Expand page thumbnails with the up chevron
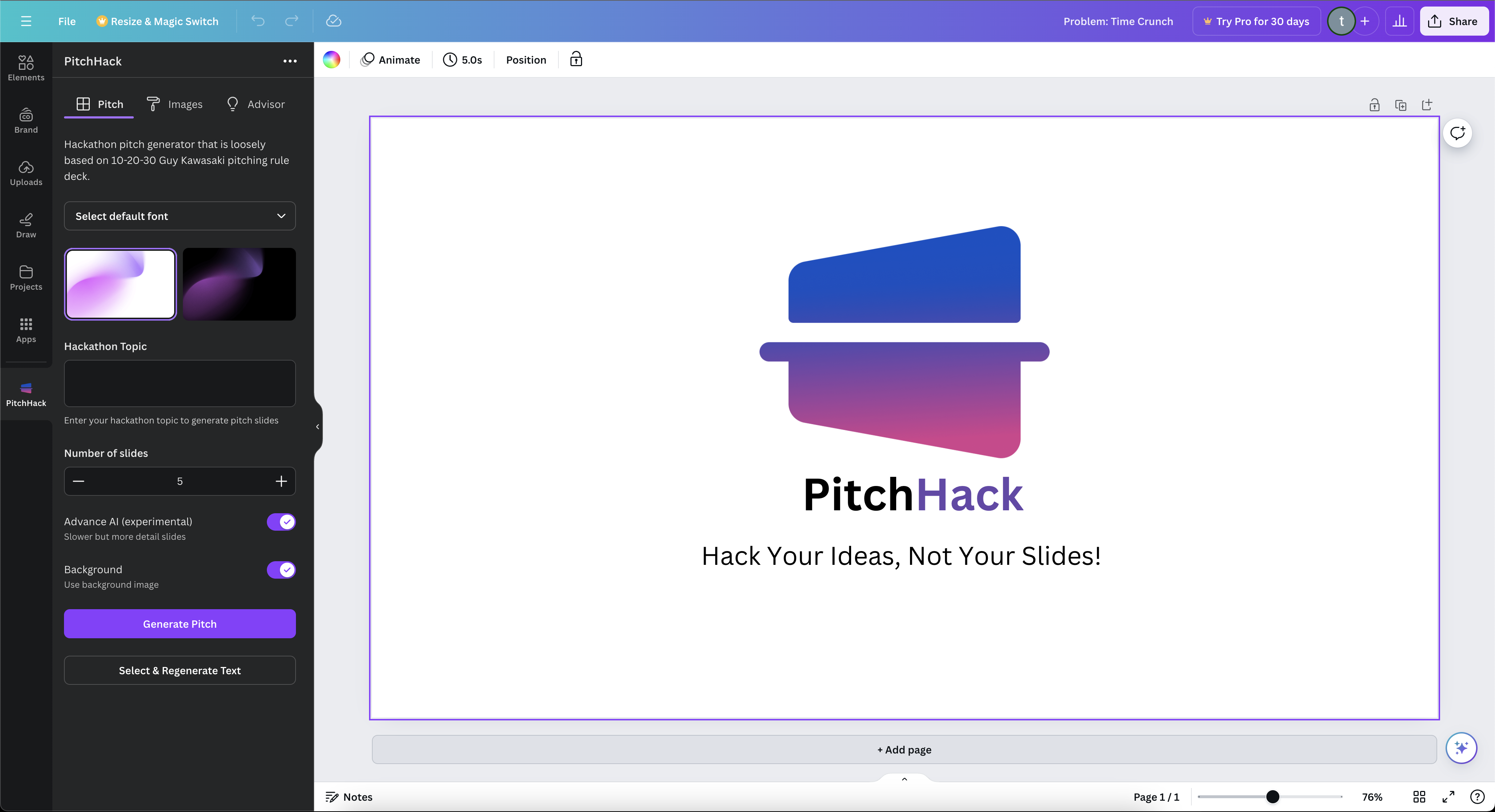The width and height of the screenshot is (1495, 812). tap(903, 779)
